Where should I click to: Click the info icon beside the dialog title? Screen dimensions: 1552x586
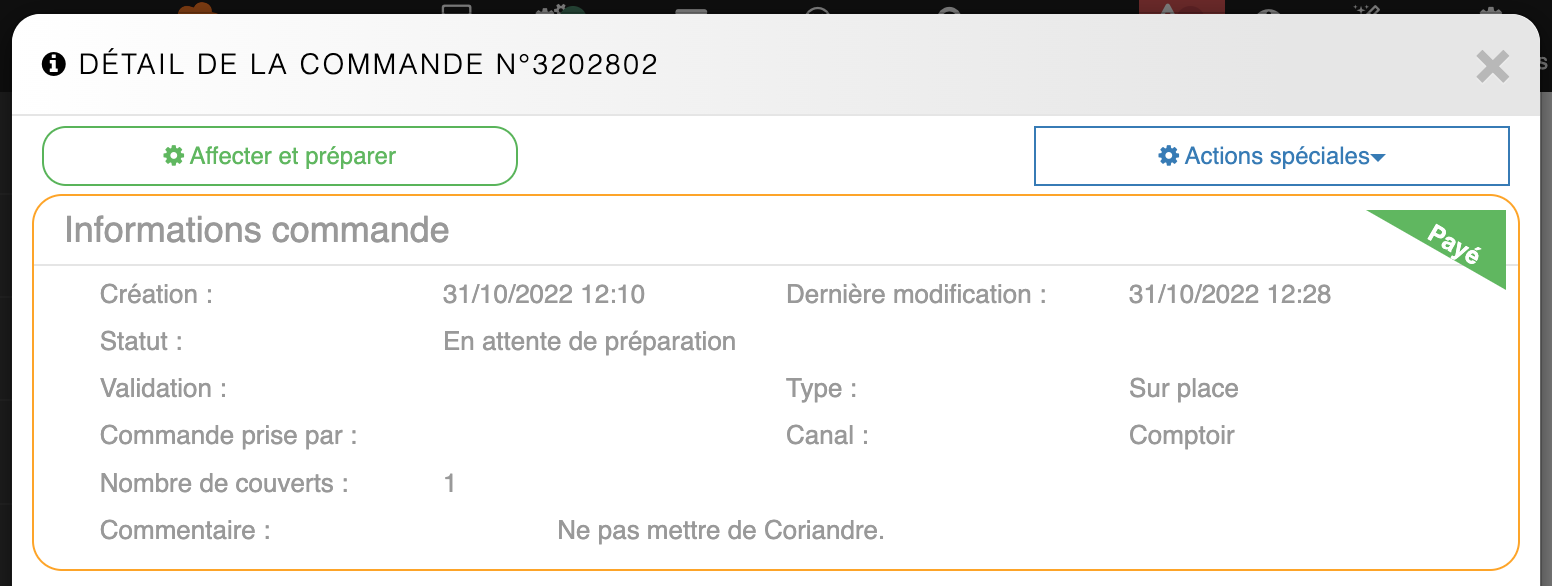pos(53,65)
